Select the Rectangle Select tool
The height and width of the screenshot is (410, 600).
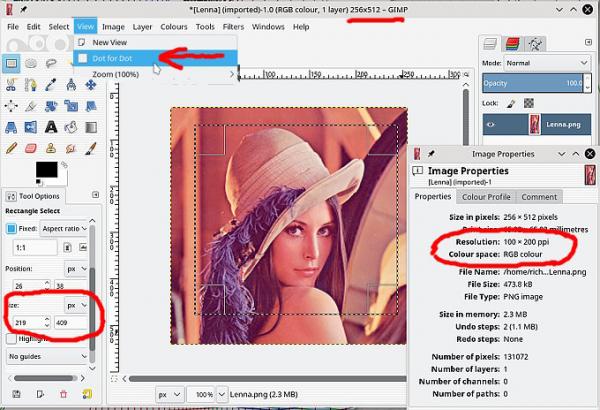click(11, 63)
